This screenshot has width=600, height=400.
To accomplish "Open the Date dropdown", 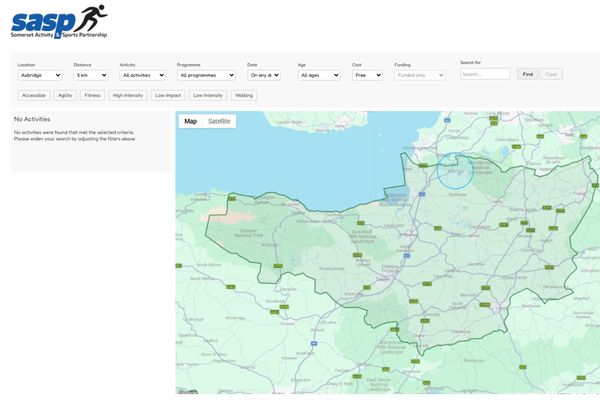I will [x=264, y=75].
